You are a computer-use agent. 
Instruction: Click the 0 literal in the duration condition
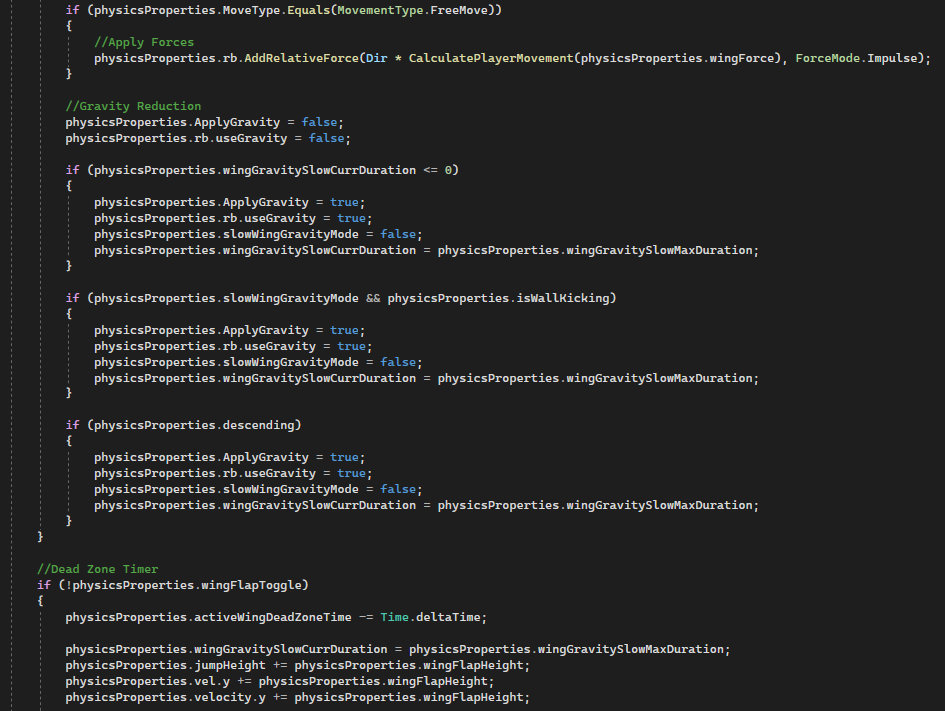pyautogui.click(x=448, y=170)
